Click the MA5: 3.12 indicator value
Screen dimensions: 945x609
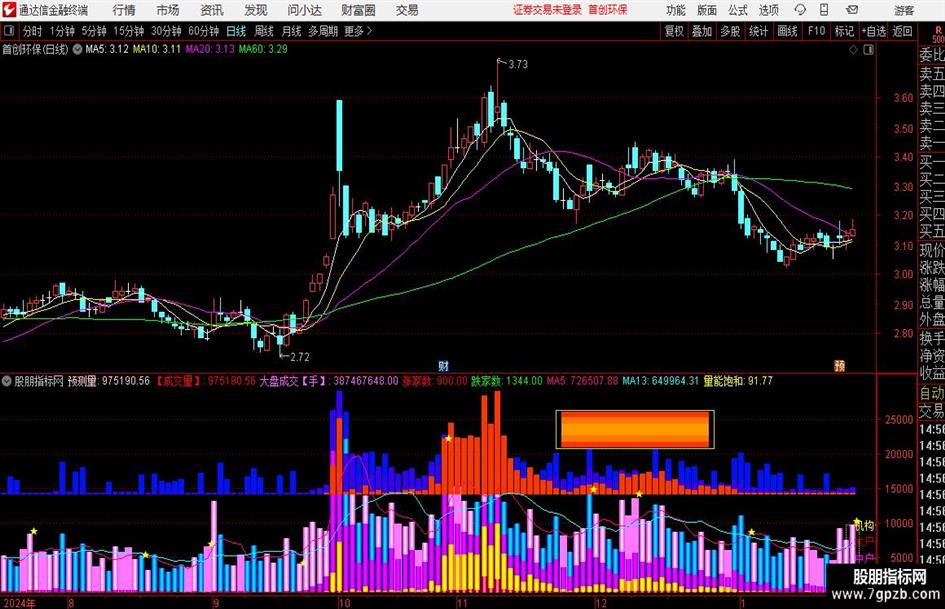tap(107, 49)
